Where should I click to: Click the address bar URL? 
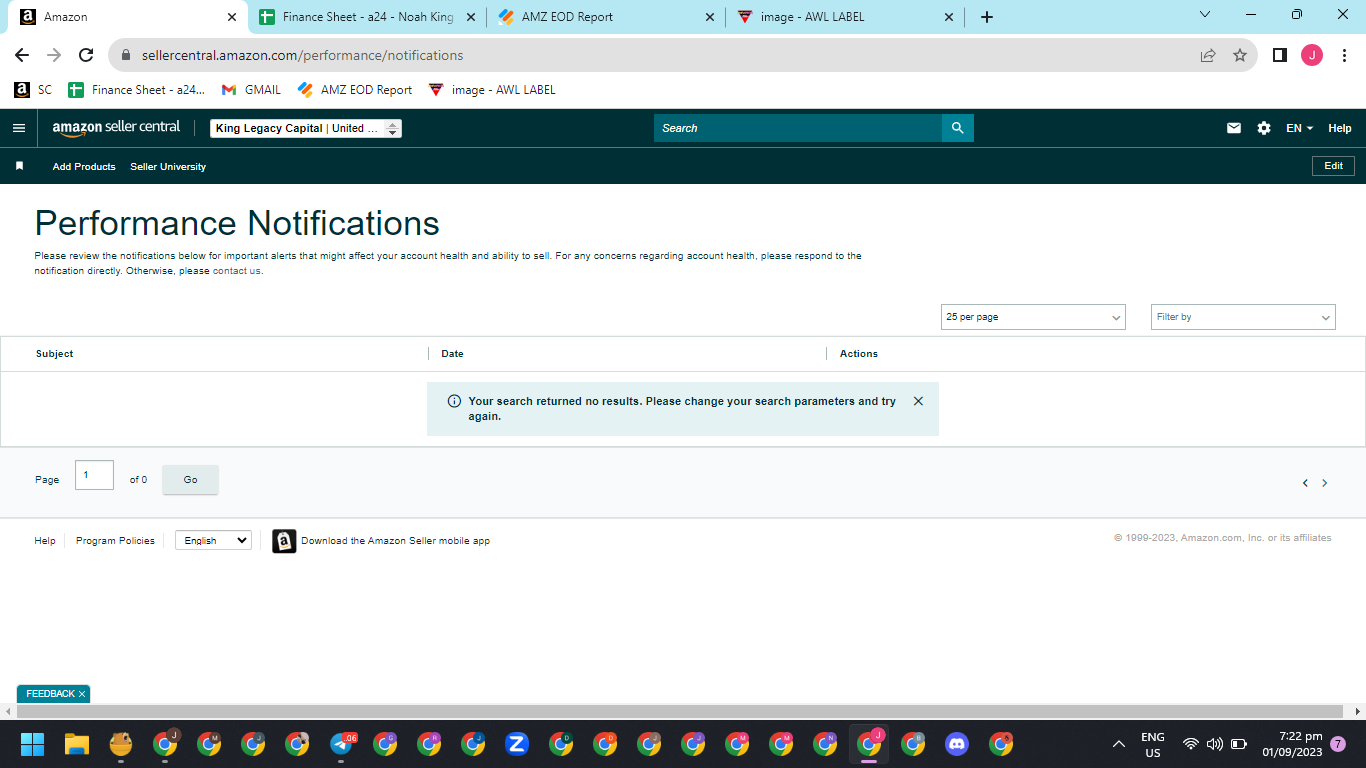(x=302, y=56)
